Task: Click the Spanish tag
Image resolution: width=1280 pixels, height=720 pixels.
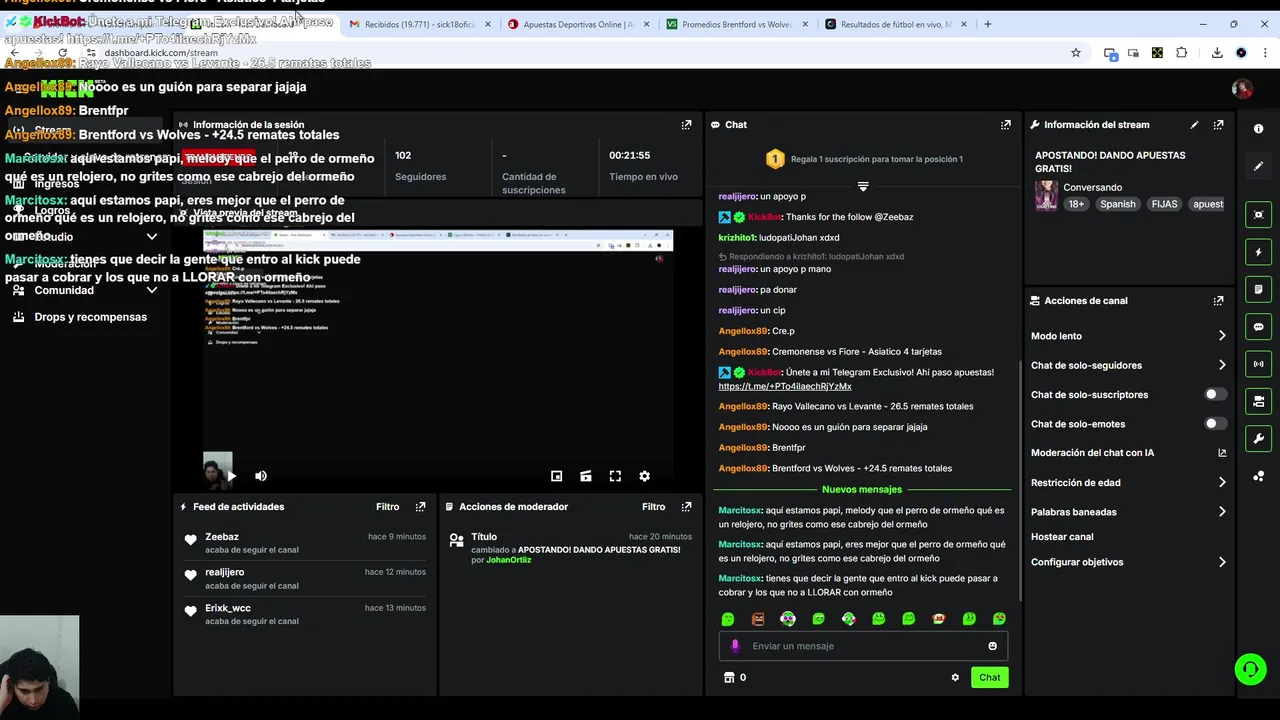Action: click(x=1118, y=204)
